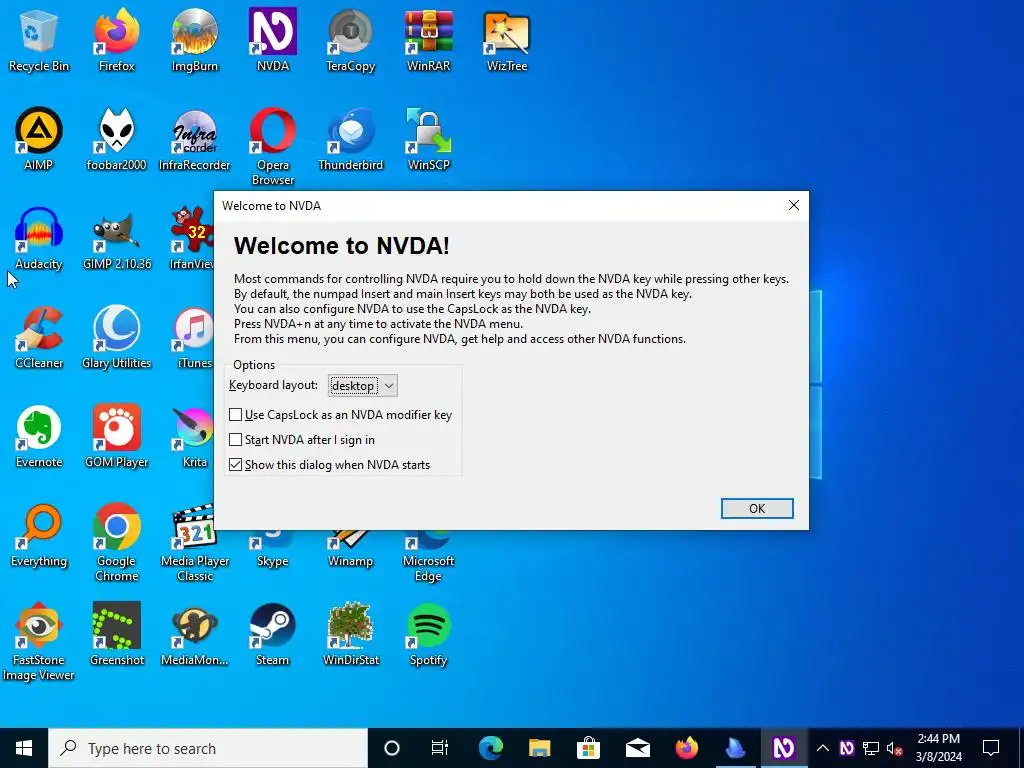The image size is (1024, 768).
Task: Open the Mail app from the taskbar
Action: tap(637, 748)
